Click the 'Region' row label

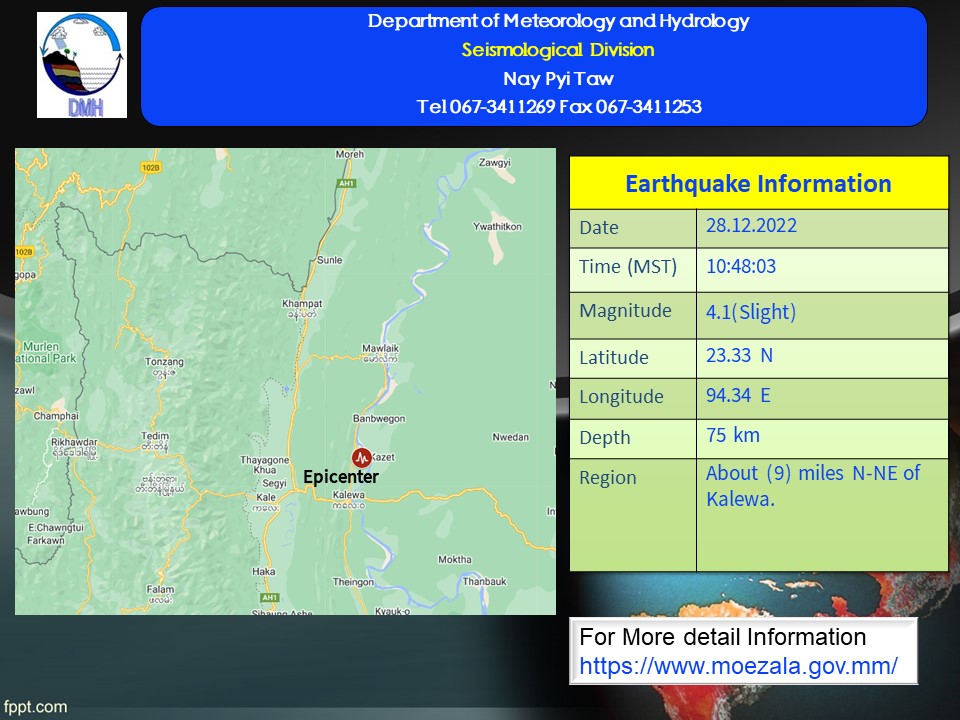(607, 478)
